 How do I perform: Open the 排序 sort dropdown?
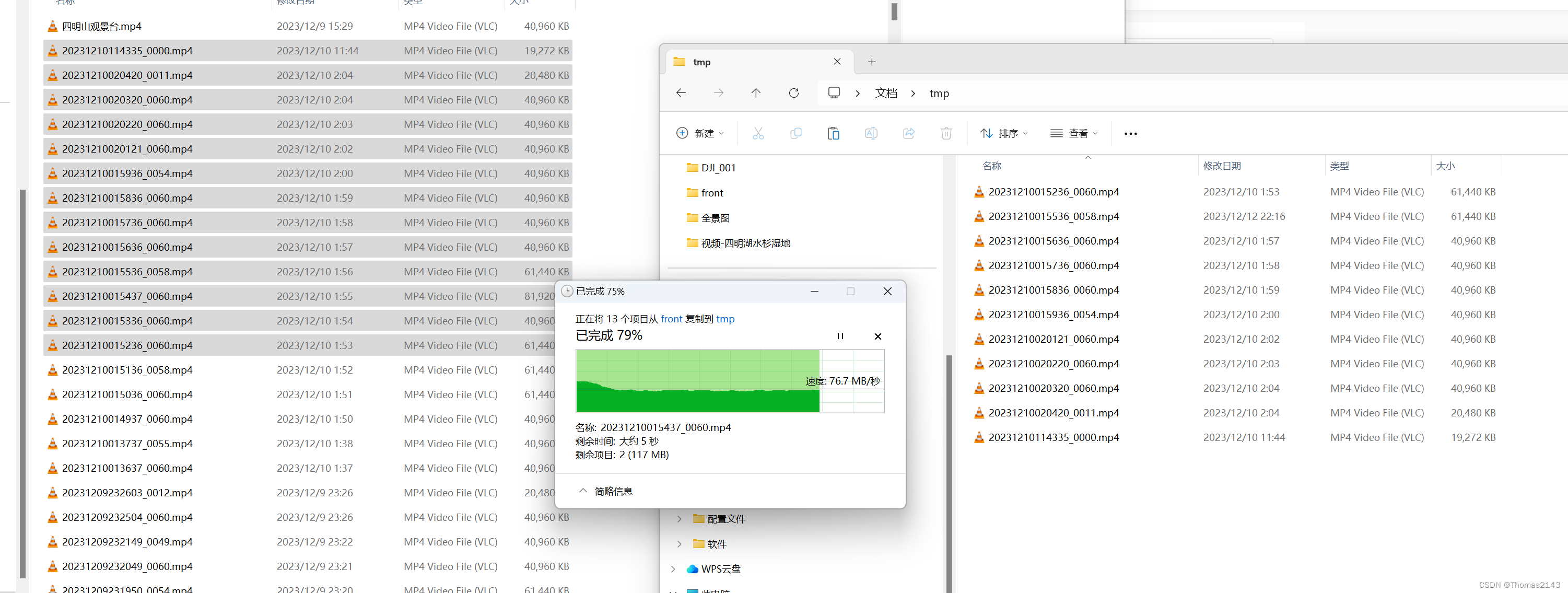1004,133
